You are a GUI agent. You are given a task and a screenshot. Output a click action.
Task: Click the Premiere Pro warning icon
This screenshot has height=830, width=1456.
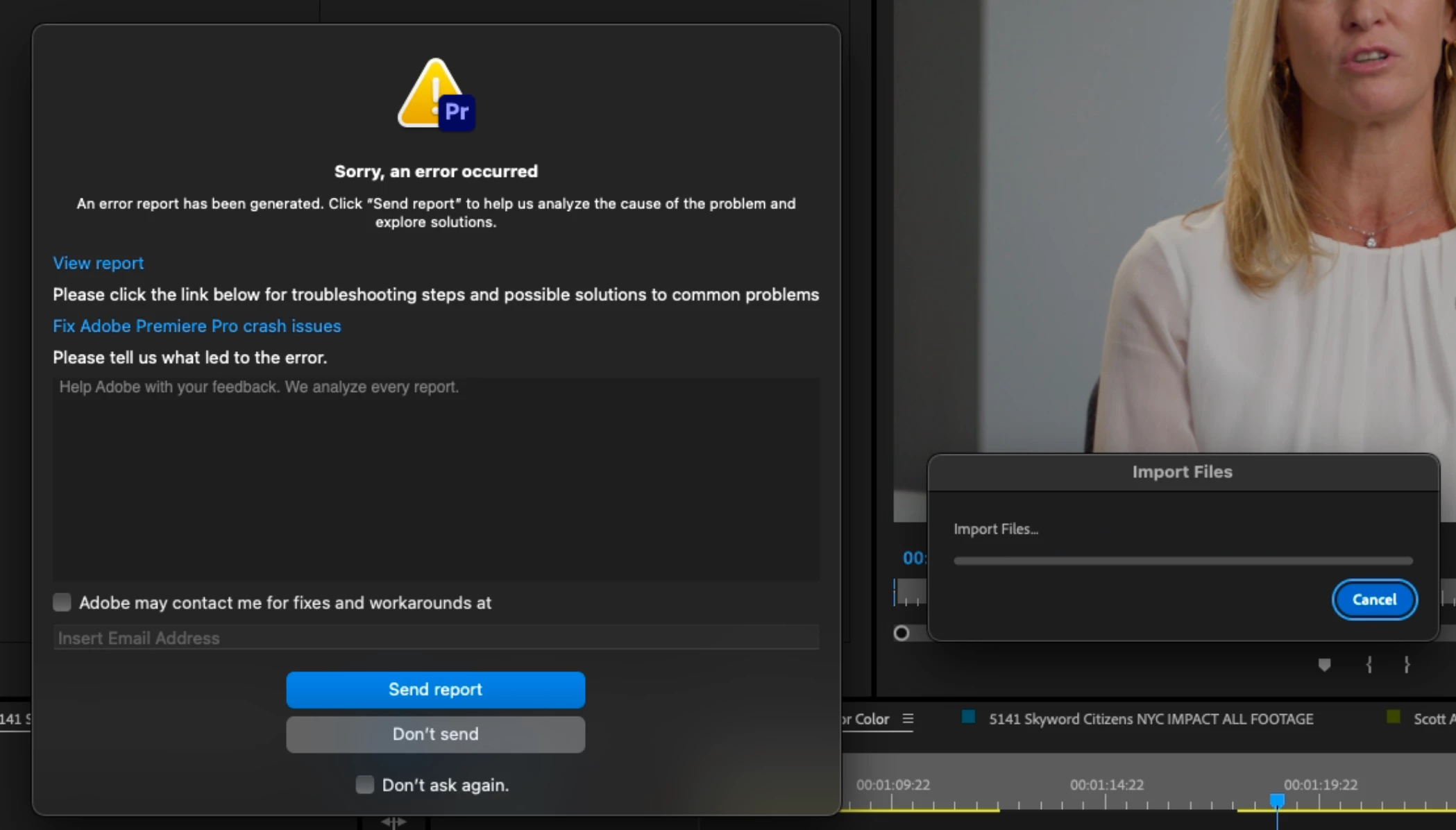(436, 95)
